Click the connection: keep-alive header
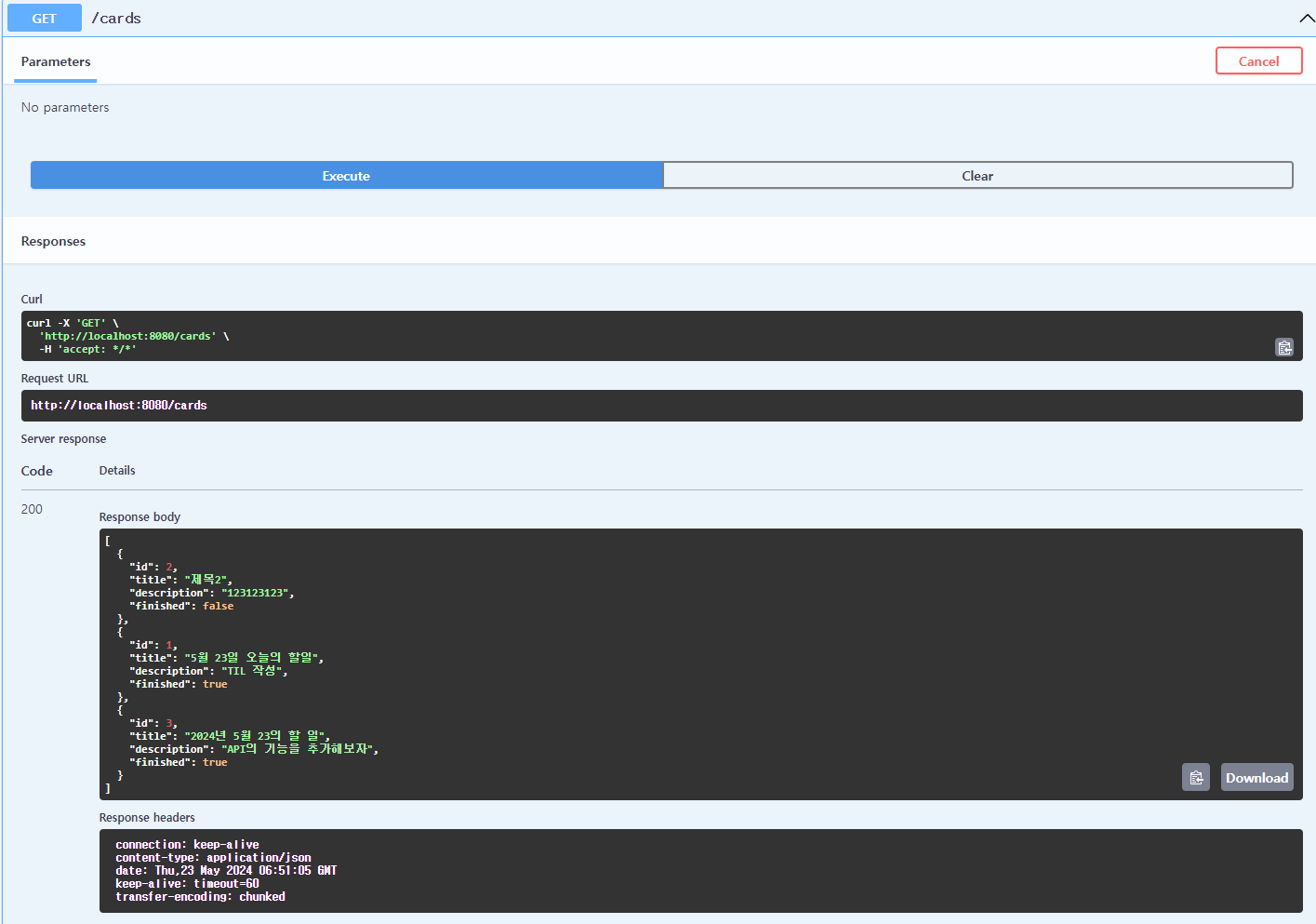Viewport: 1316px width, 924px height. click(x=187, y=845)
